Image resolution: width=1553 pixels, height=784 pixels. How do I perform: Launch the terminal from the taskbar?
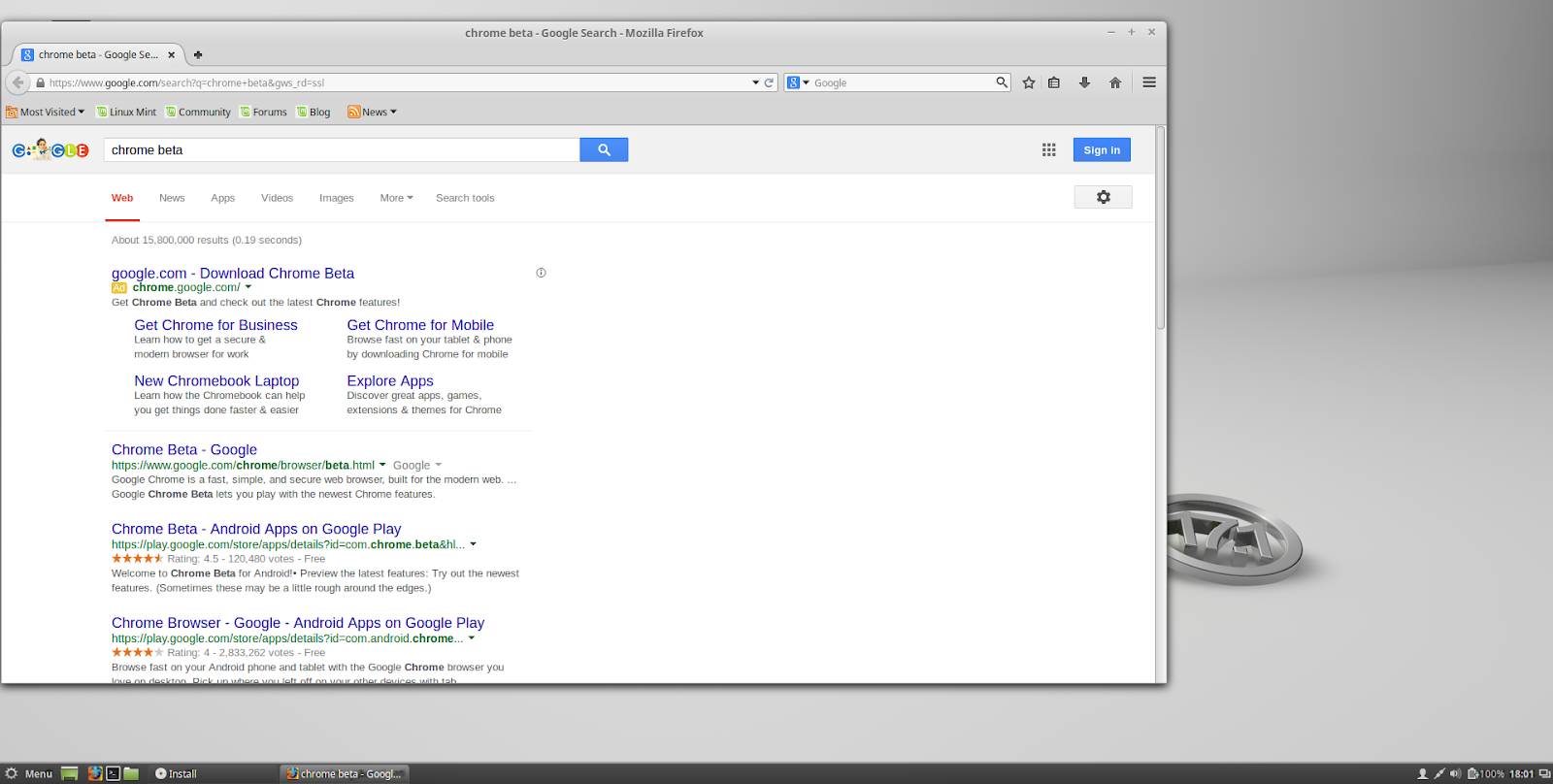point(114,773)
